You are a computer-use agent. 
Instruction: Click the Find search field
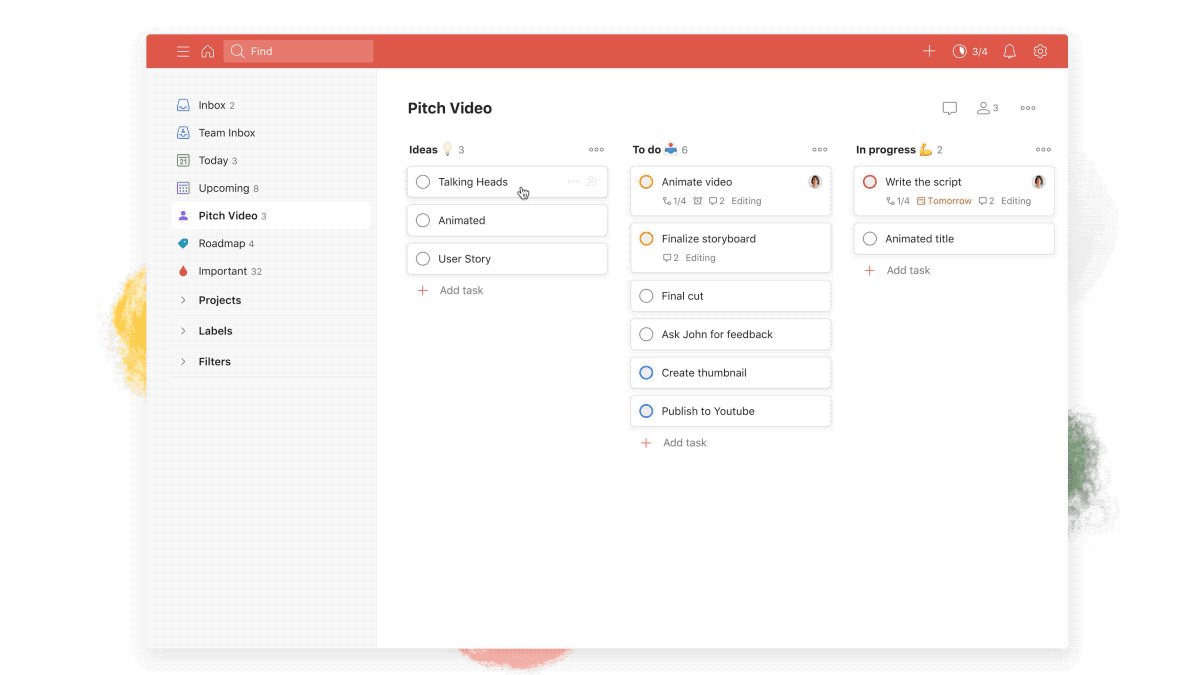(297, 51)
